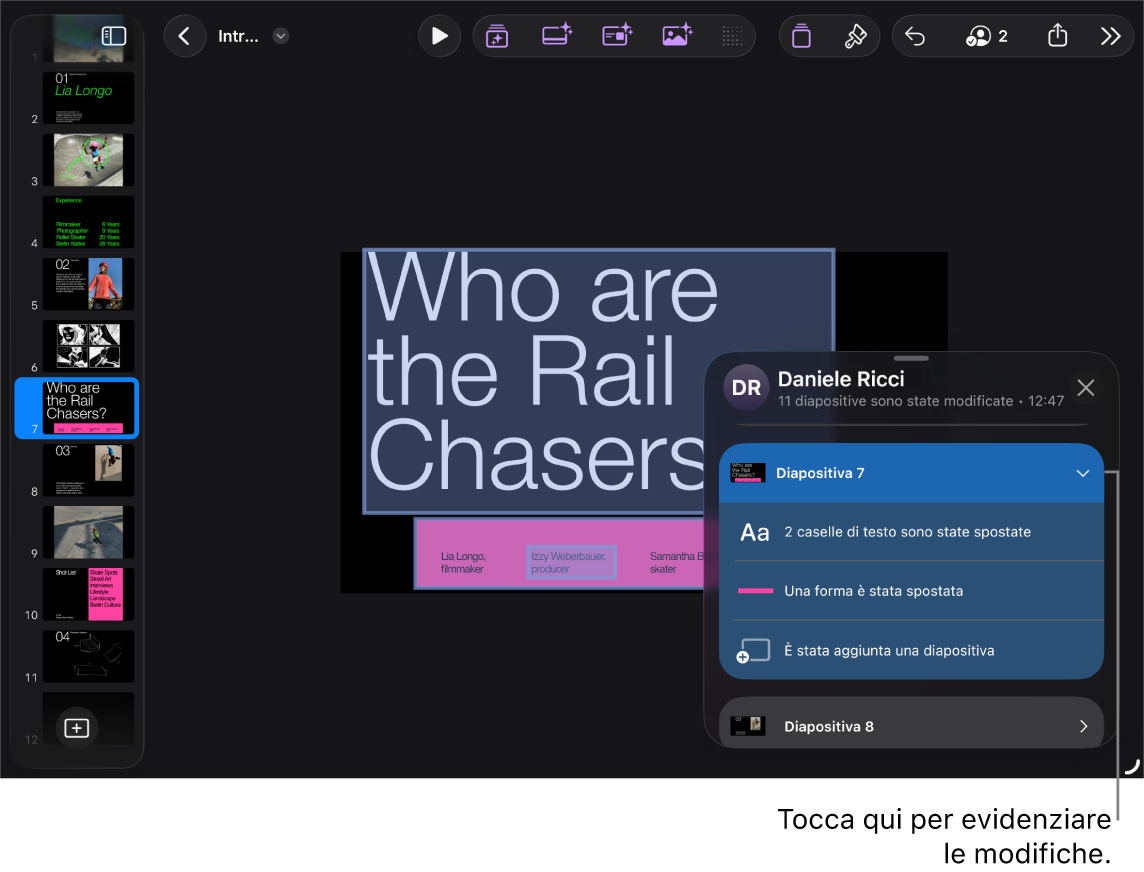This screenshot has height=872, width=1144.
Task: Open the insert media image icon
Action: tap(676, 35)
